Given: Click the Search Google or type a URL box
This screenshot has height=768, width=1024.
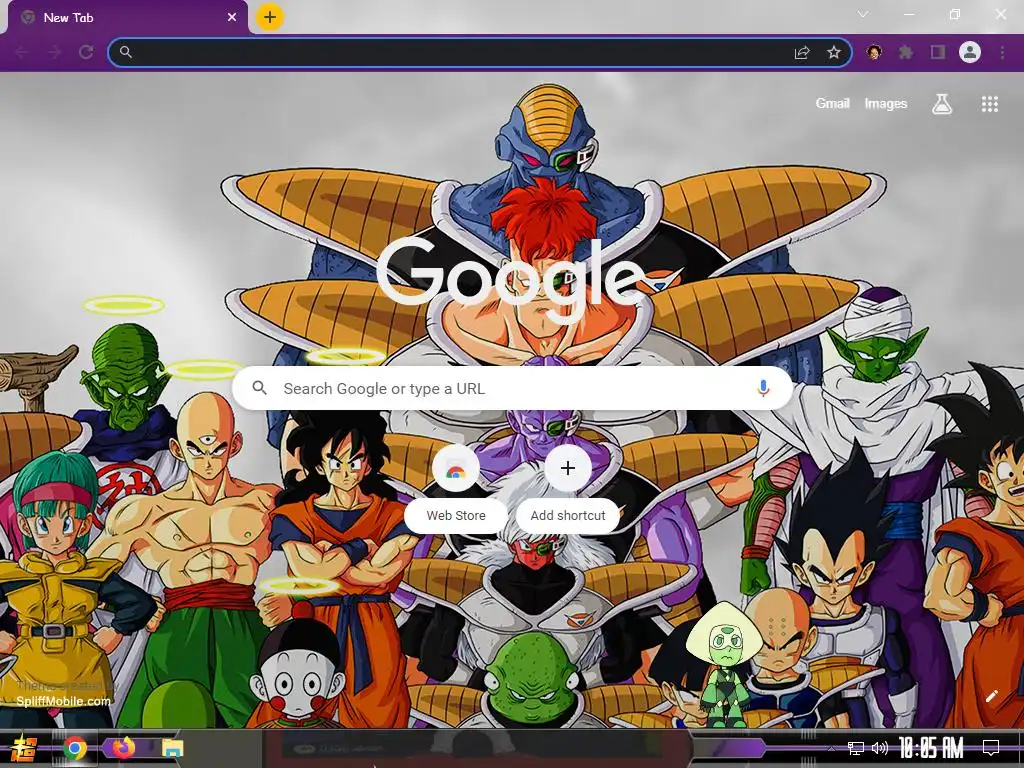Looking at the screenshot, I should pyautogui.click(x=513, y=389).
